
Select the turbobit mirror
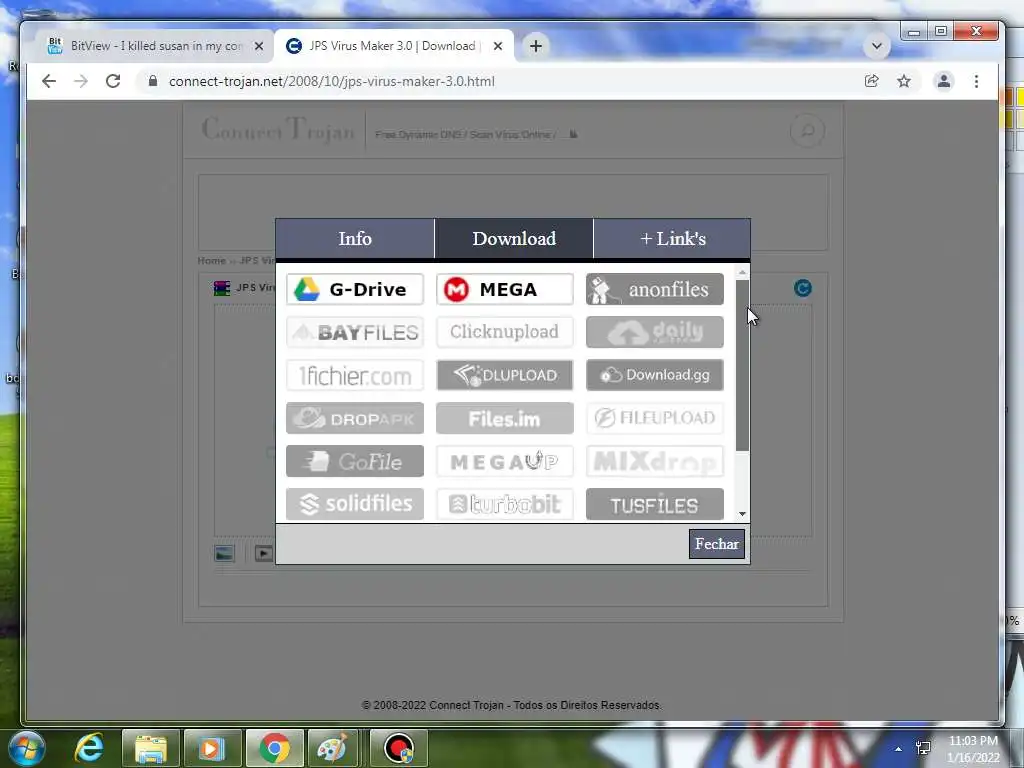[505, 504]
